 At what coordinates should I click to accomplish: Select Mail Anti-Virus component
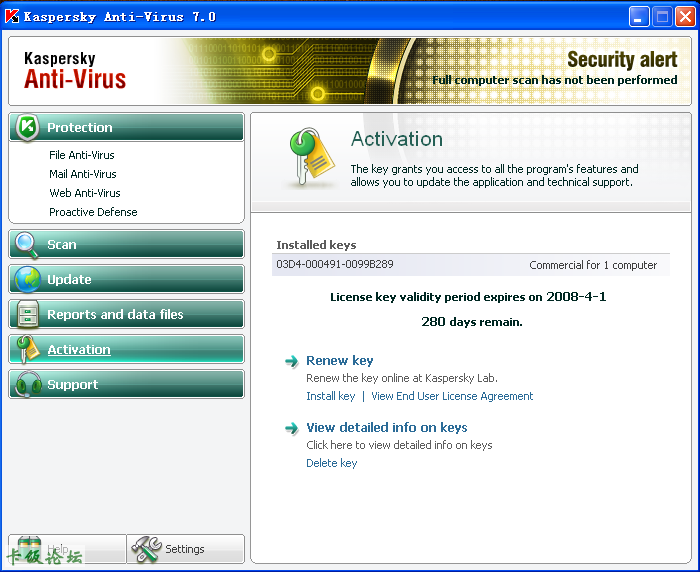[83, 174]
